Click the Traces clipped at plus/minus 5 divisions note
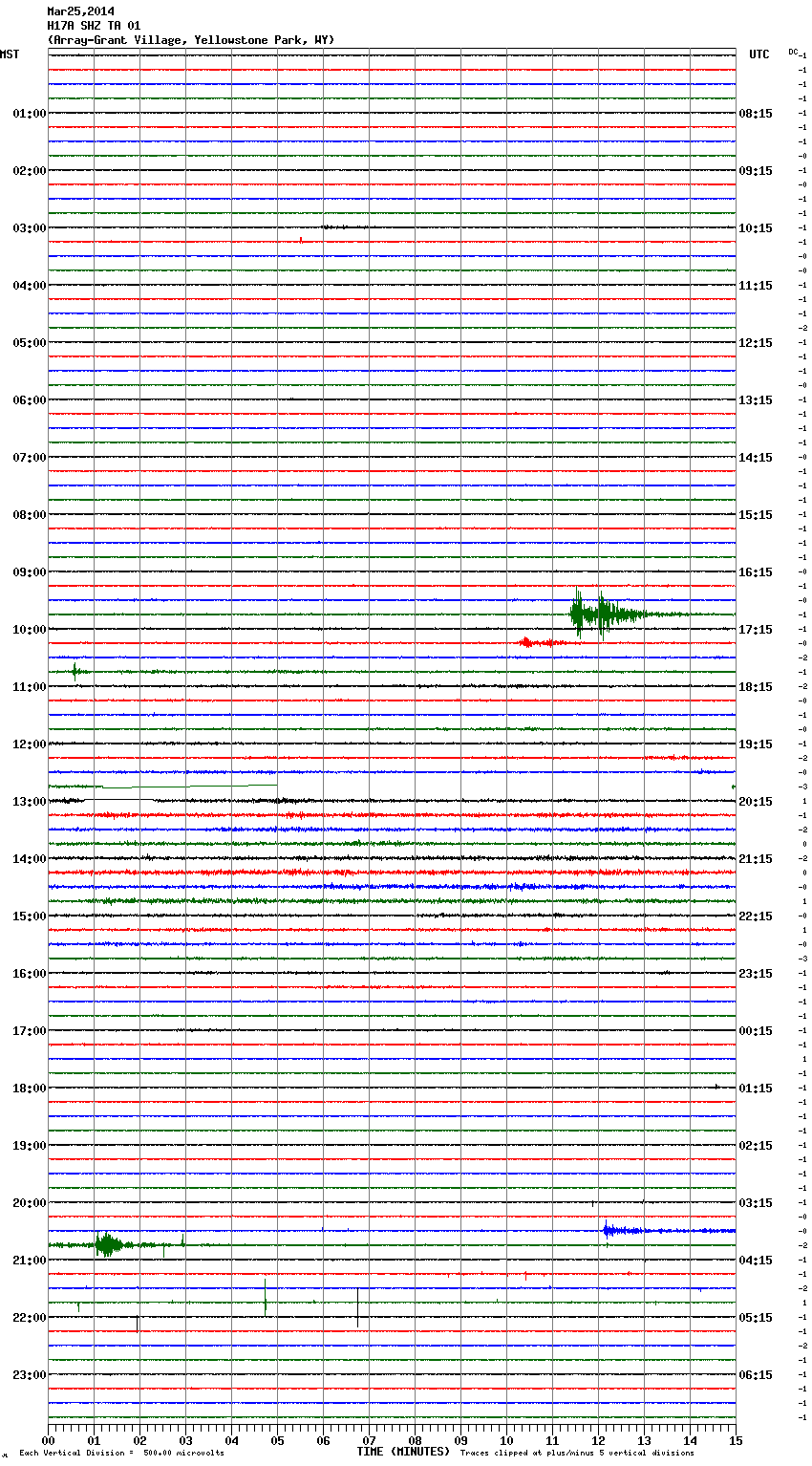812x1466 pixels. (x=577, y=1454)
